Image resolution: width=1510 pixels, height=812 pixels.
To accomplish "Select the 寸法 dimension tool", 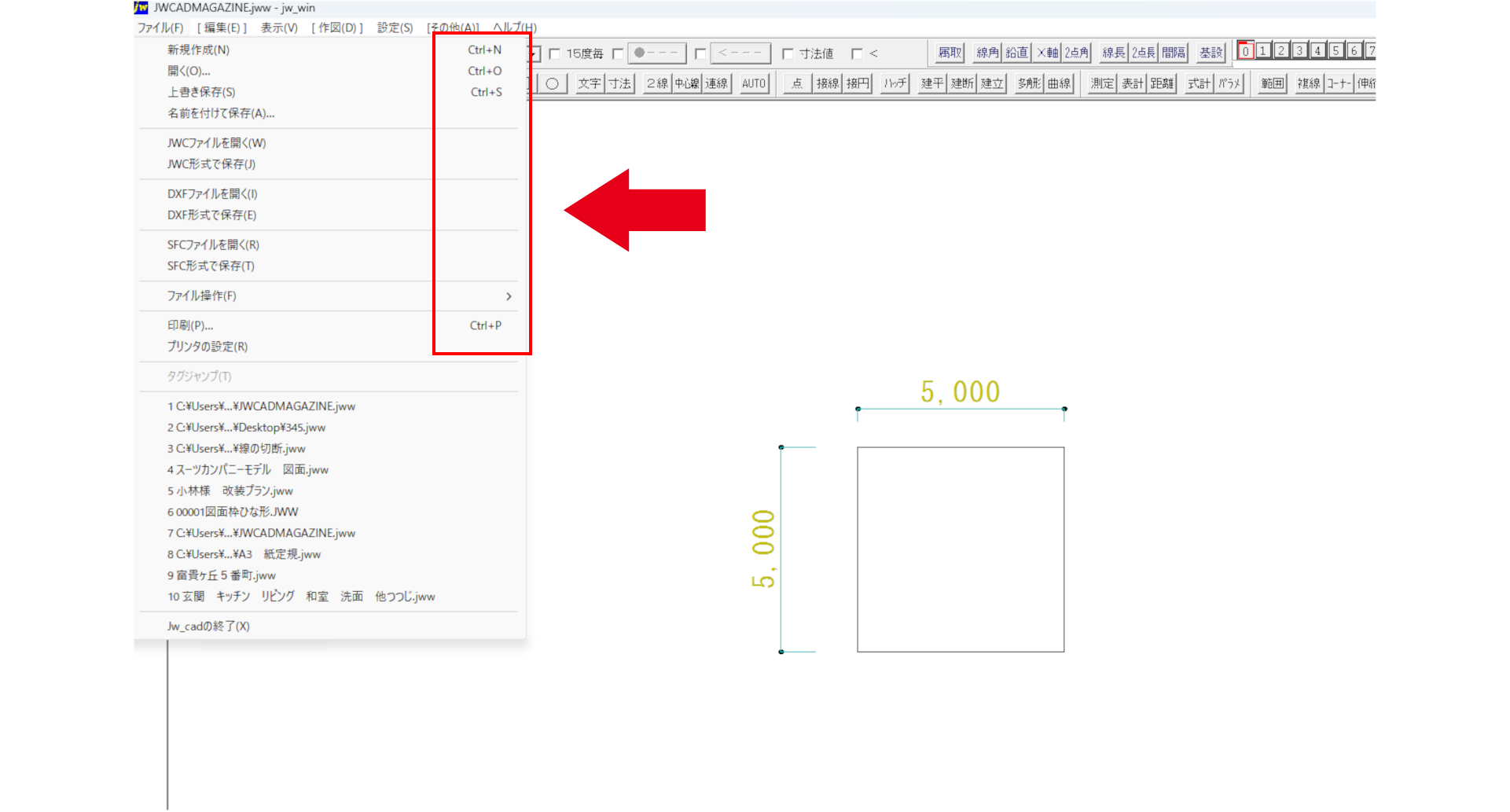I will pos(619,83).
